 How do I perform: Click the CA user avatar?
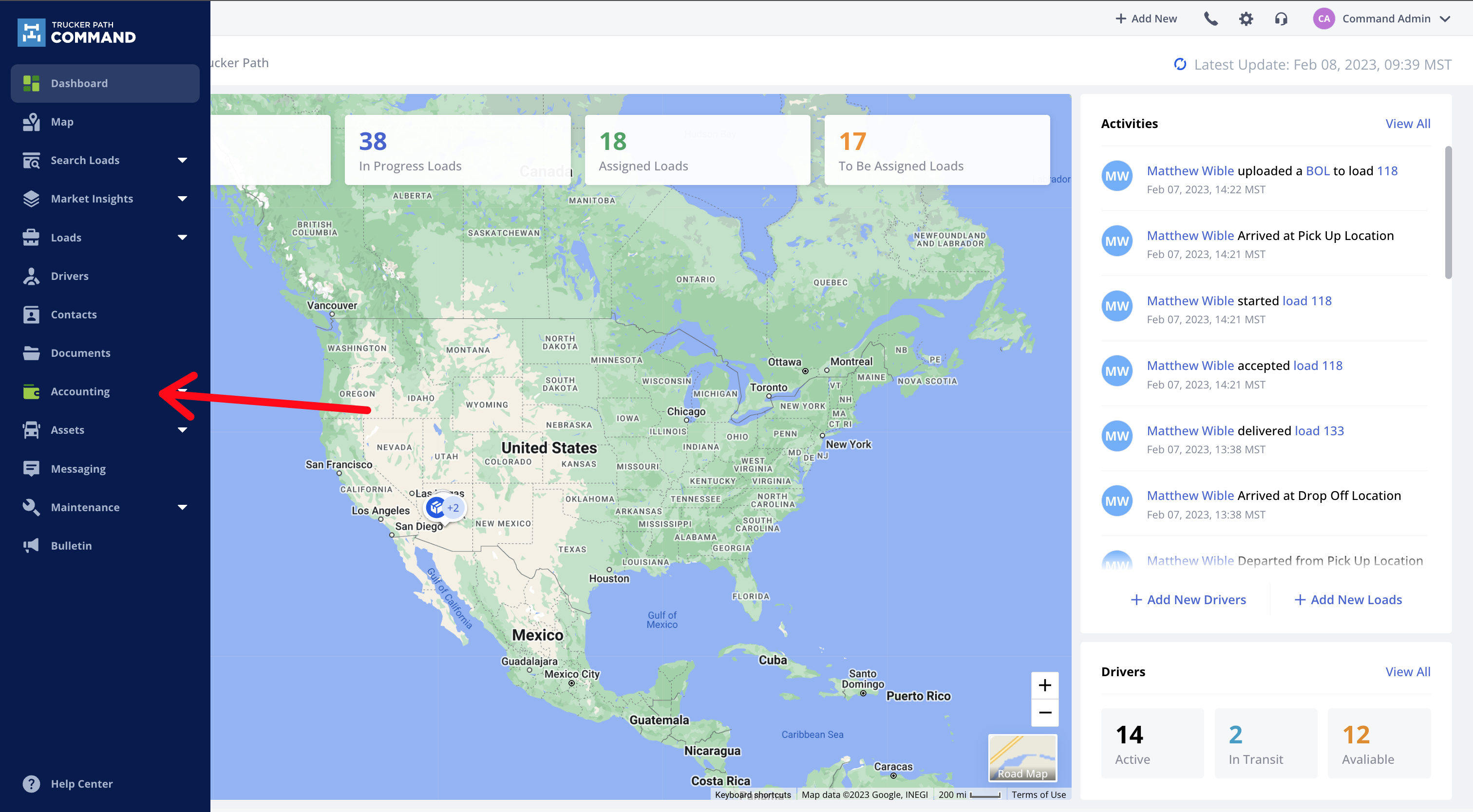(x=1324, y=19)
